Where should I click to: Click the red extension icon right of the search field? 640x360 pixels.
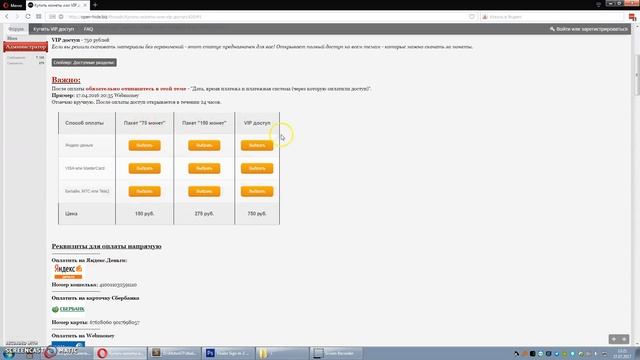pyautogui.click(x=632, y=17)
